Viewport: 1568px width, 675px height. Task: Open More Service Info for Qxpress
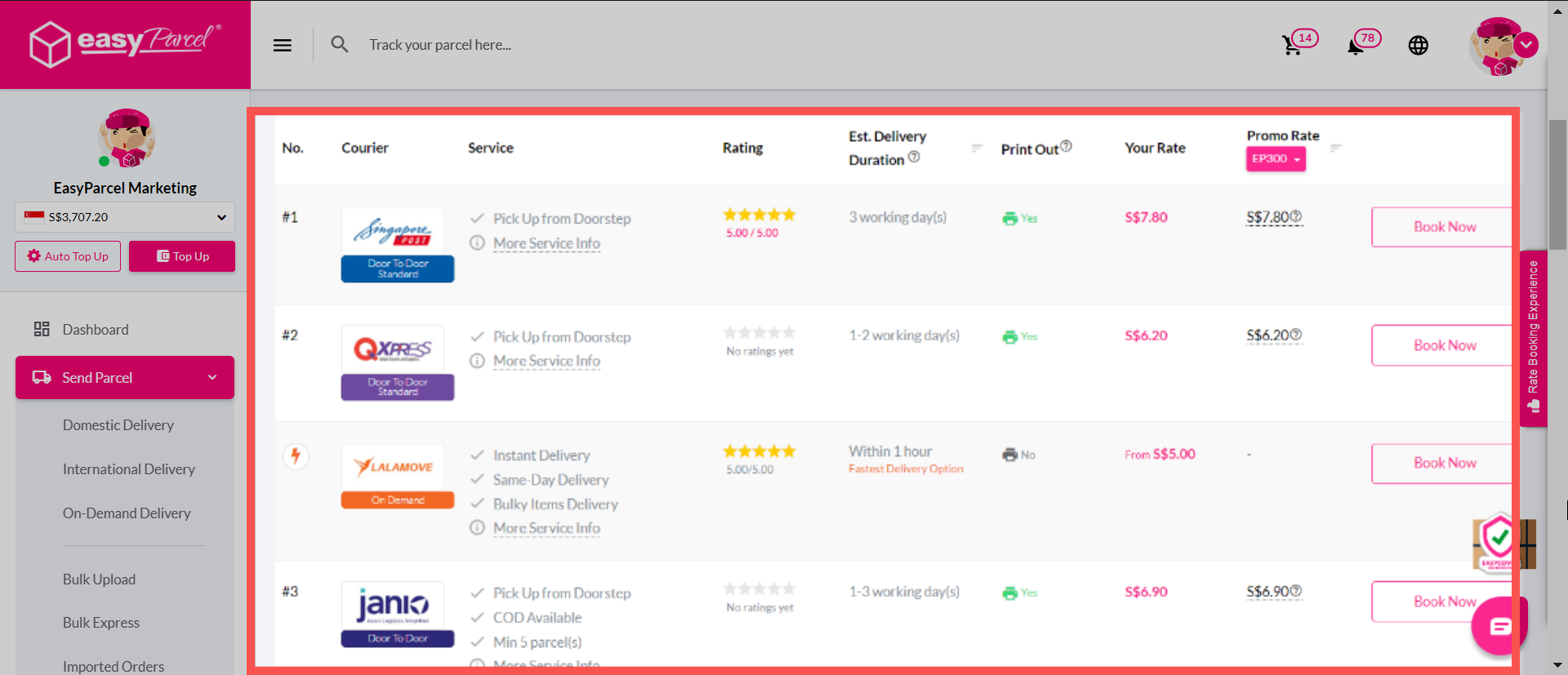(546, 361)
